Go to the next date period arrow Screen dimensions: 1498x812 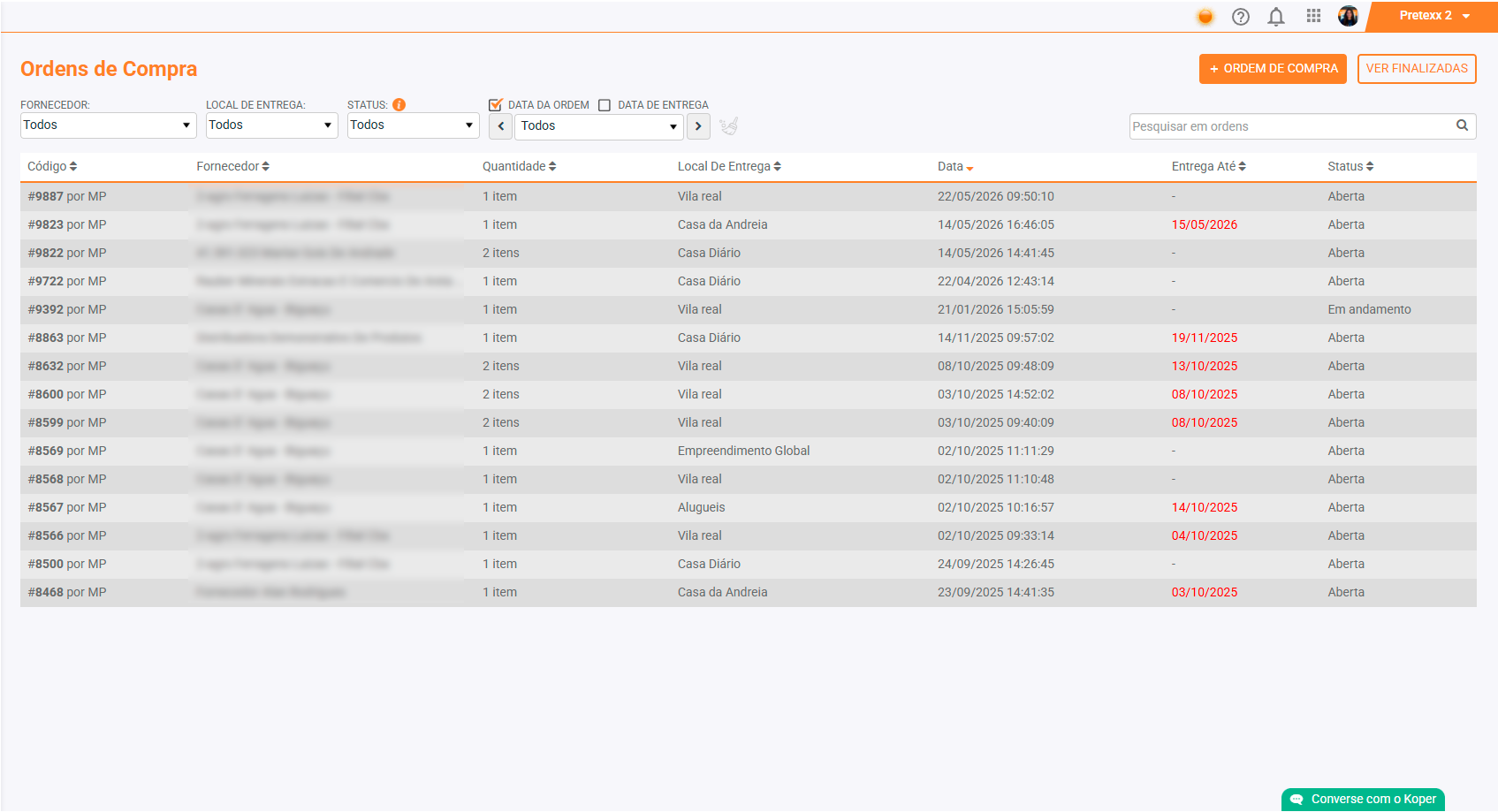698,126
